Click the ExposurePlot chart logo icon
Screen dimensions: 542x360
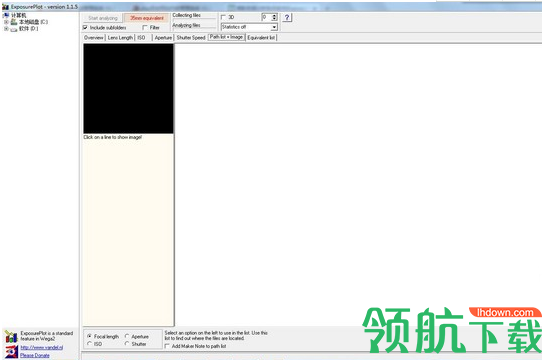click(11, 336)
